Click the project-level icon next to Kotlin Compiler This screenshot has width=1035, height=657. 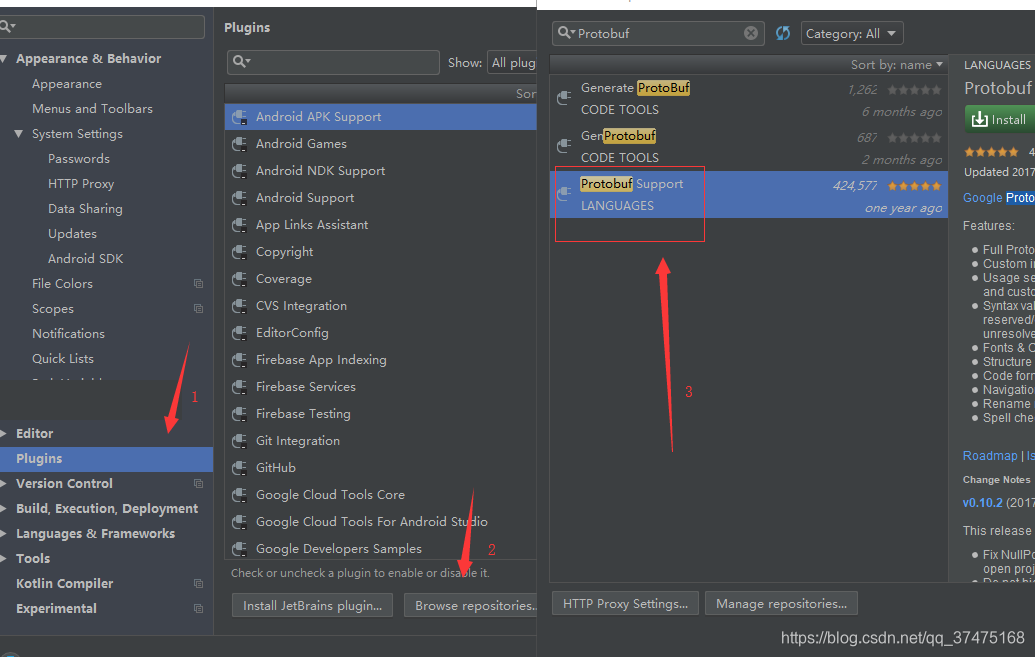[x=198, y=584]
